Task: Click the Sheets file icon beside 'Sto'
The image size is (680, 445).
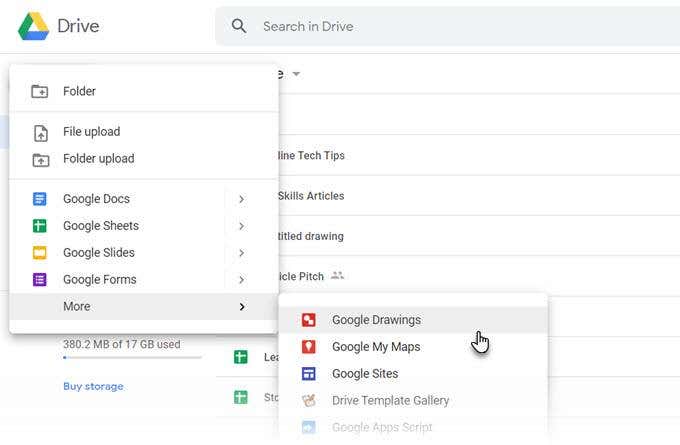Action: click(x=241, y=397)
